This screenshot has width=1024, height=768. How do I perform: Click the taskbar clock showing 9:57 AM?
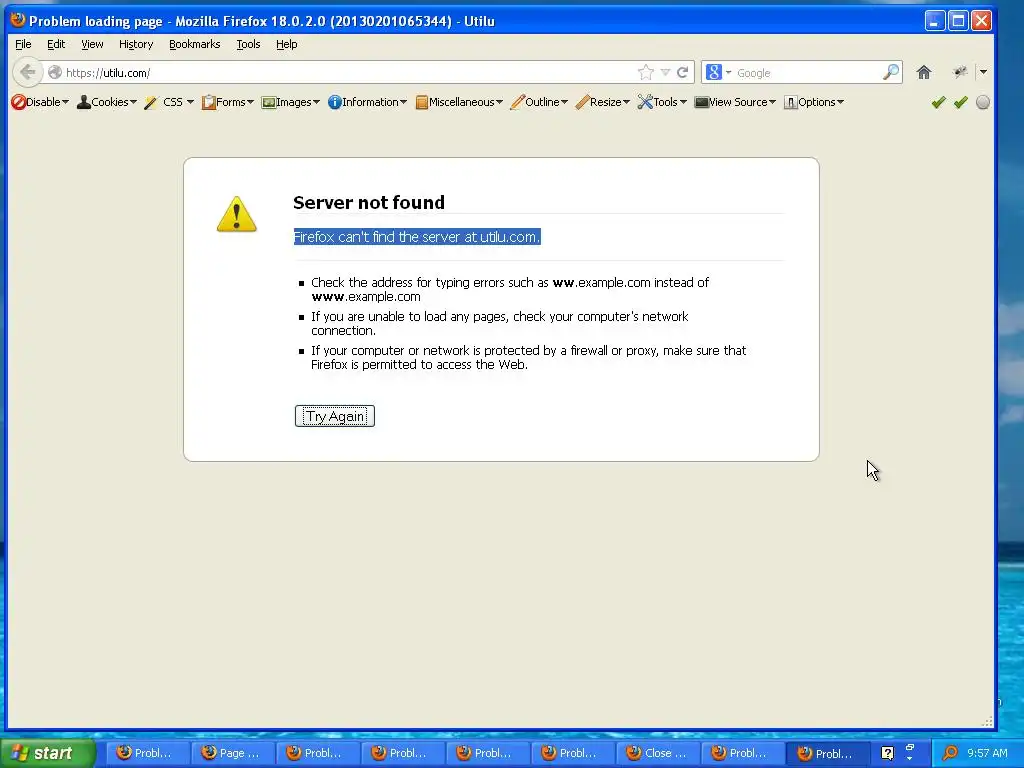click(987, 753)
